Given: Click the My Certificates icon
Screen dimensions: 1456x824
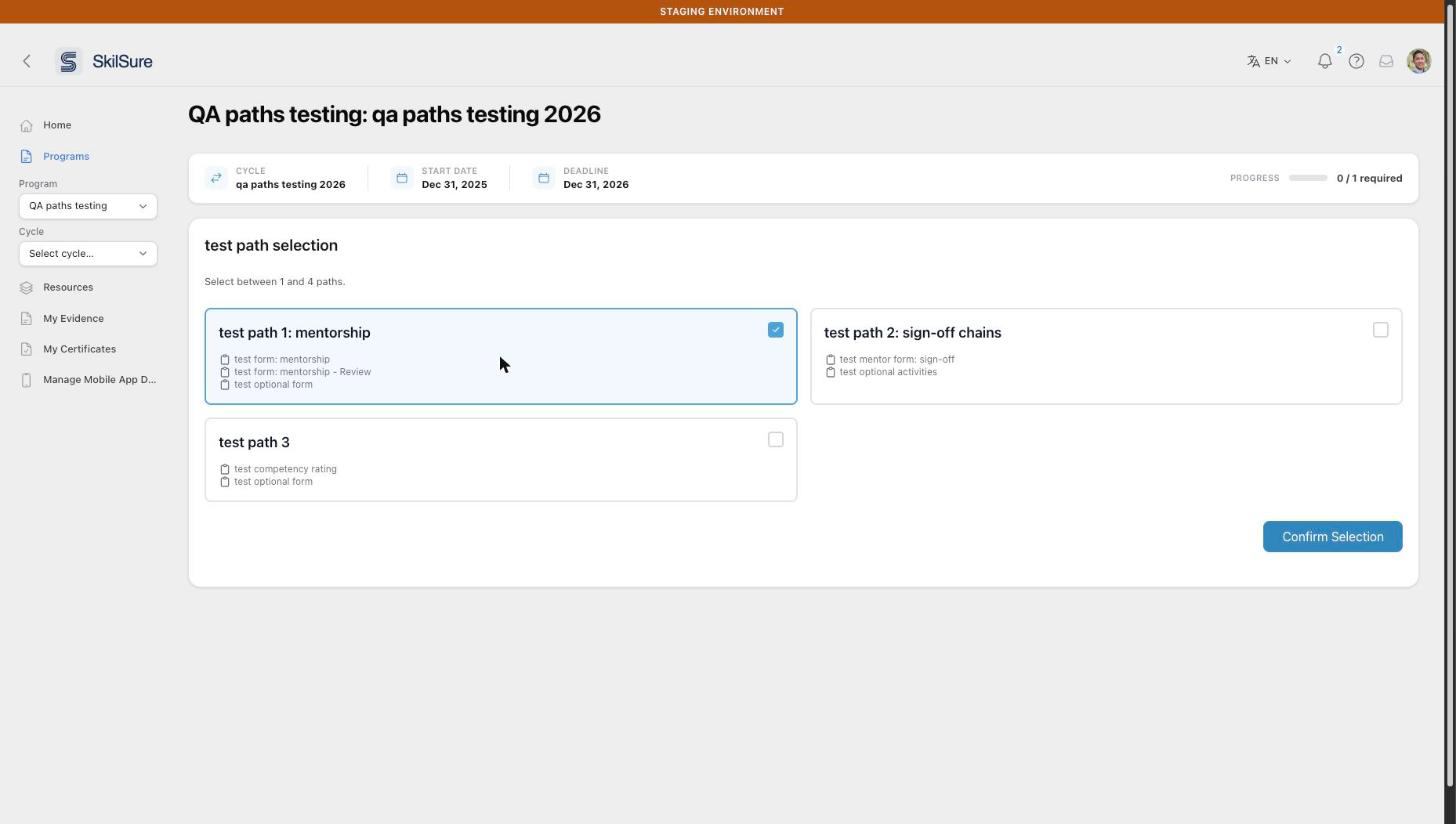Looking at the screenshot, I should 26,349.
